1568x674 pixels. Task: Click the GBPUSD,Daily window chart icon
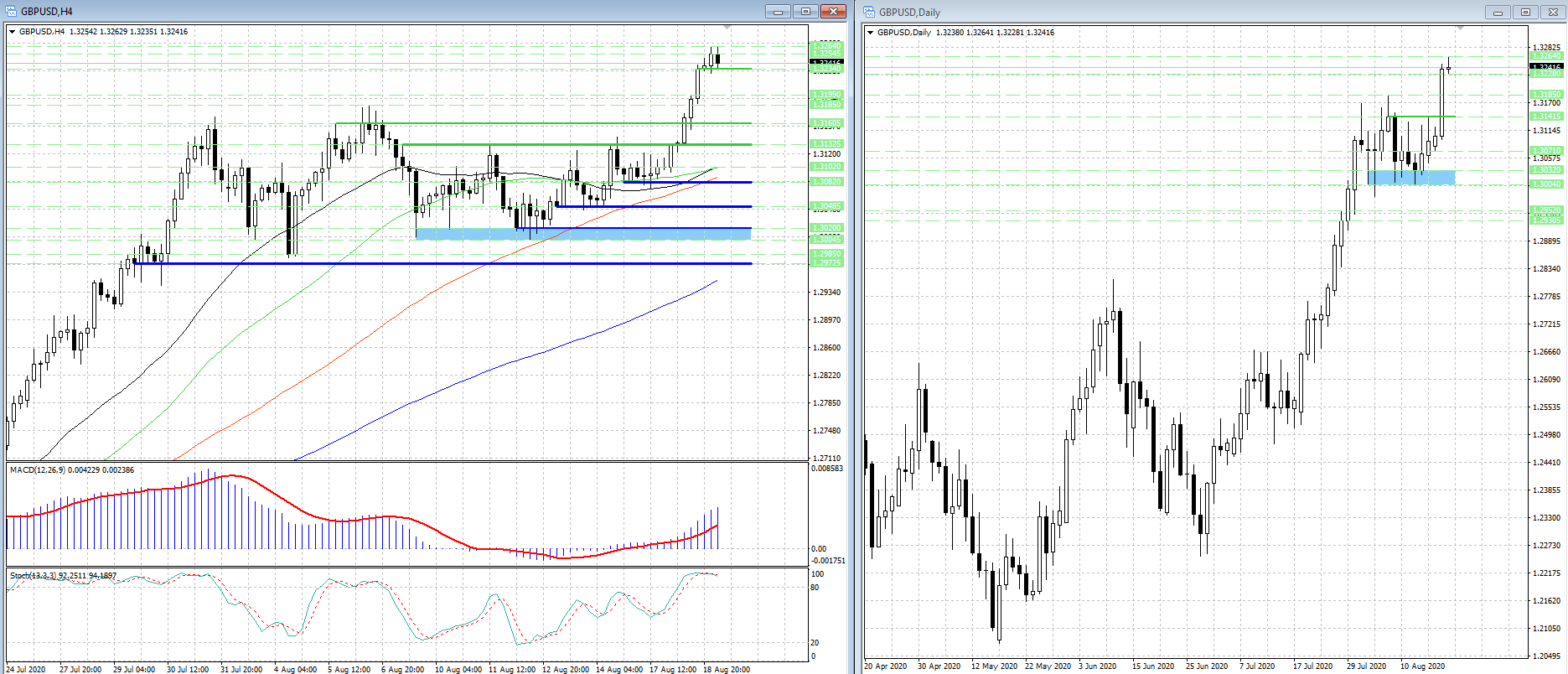pos(869,12)
